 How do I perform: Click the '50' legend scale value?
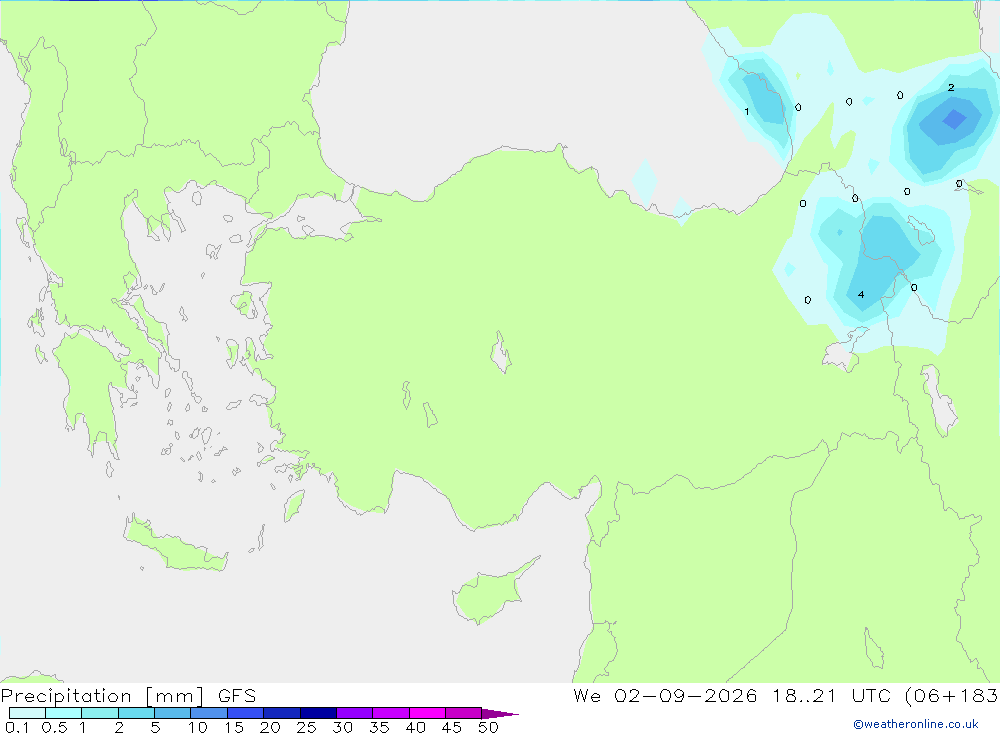[488, 727]
